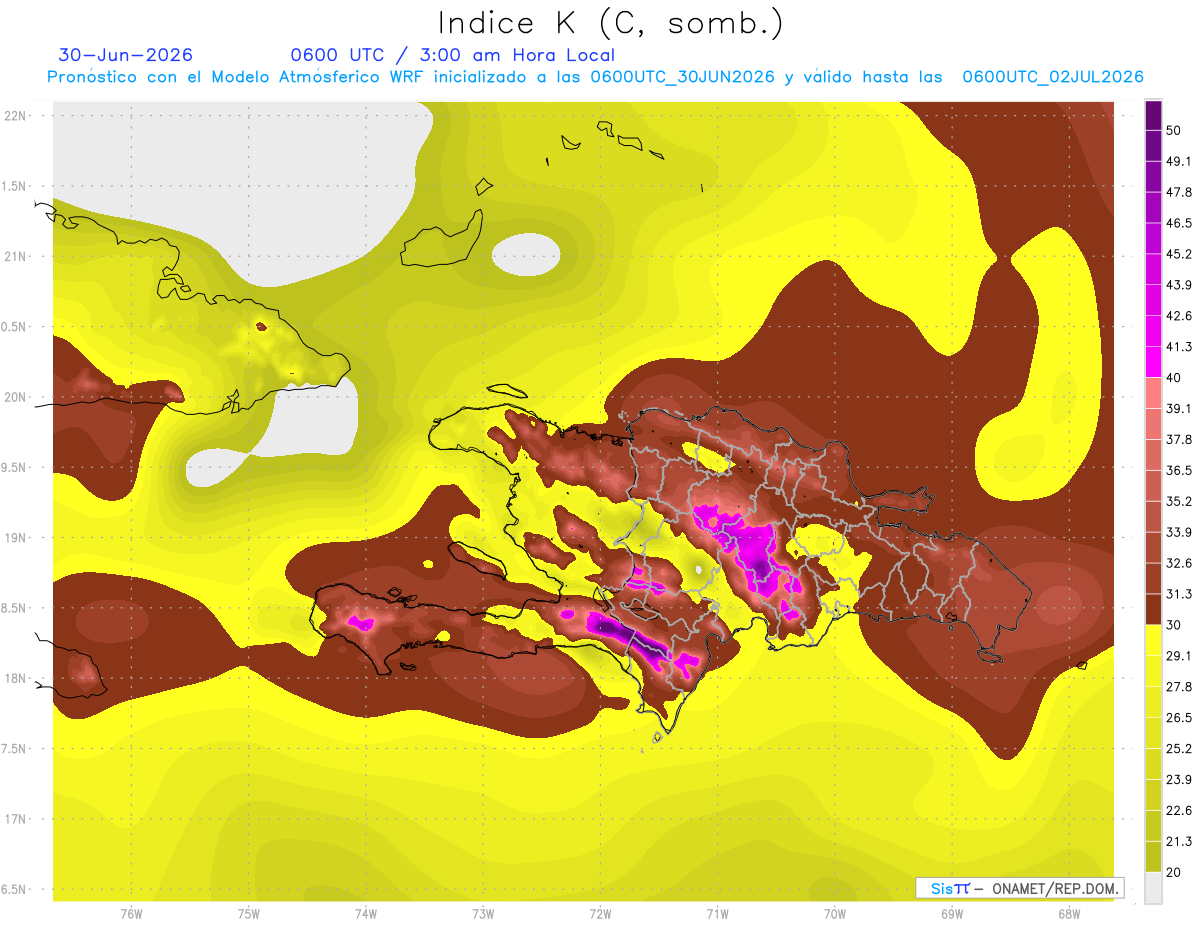
Task: Click longitude axis label "75W"
Action: tap(249, 912)
